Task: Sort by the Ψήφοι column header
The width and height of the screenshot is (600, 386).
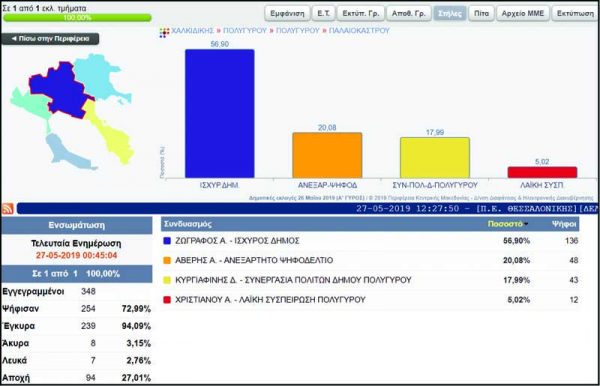Action: click(x=564, y=224)
